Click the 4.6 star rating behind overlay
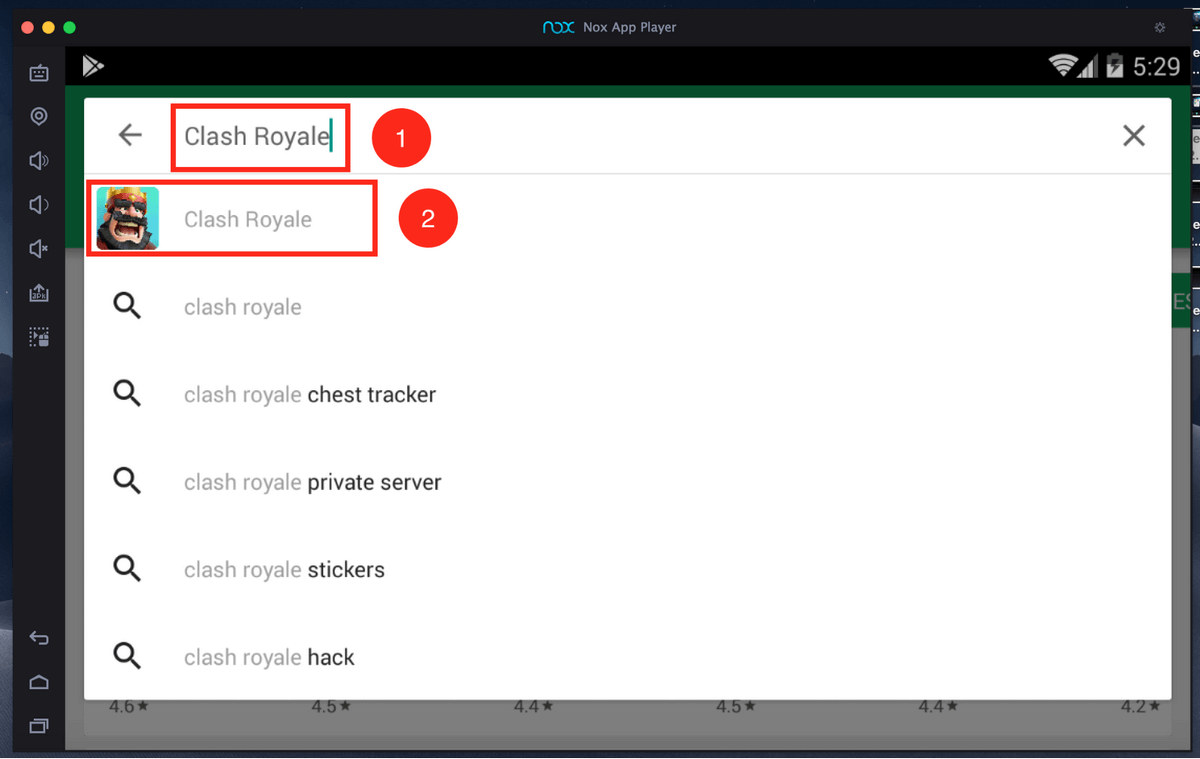Screen dimensions: 1200x759 tap(128, 707)
